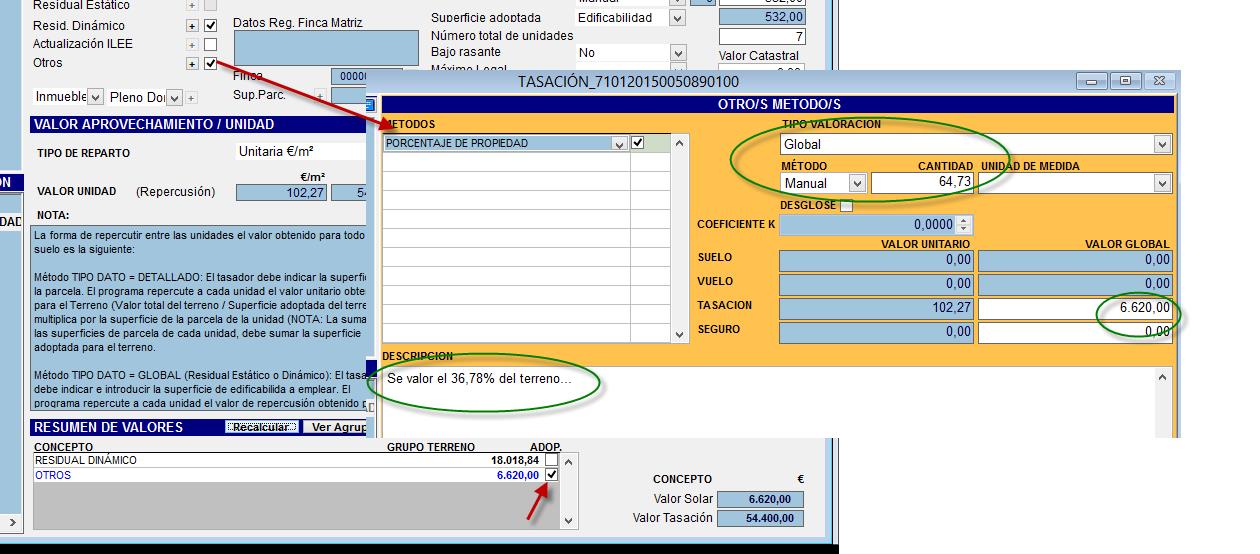The image size is (1260, 554).
Task: Click the Ver Agrupación button
Action: click(x=336, y=427)
